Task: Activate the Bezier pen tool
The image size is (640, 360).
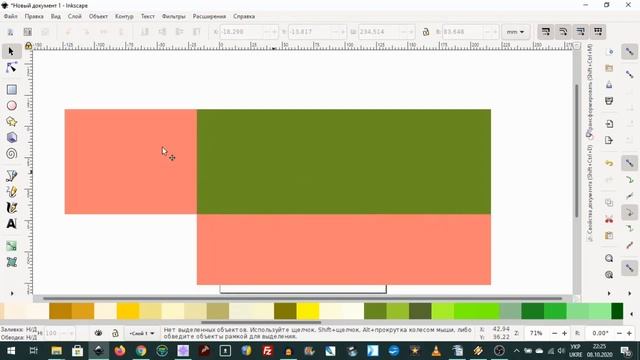Action: pyautogui.click(x=11, y=176)
